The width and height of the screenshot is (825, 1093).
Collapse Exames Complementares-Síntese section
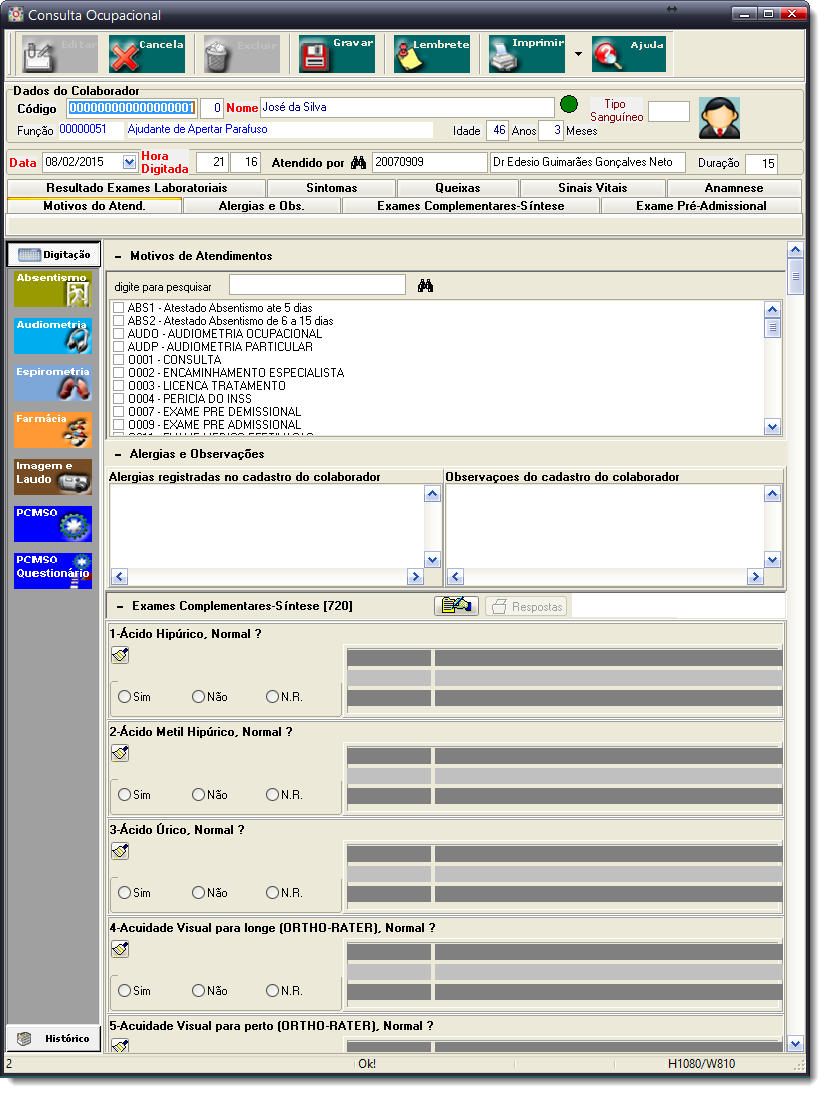(x=120, y=606)
